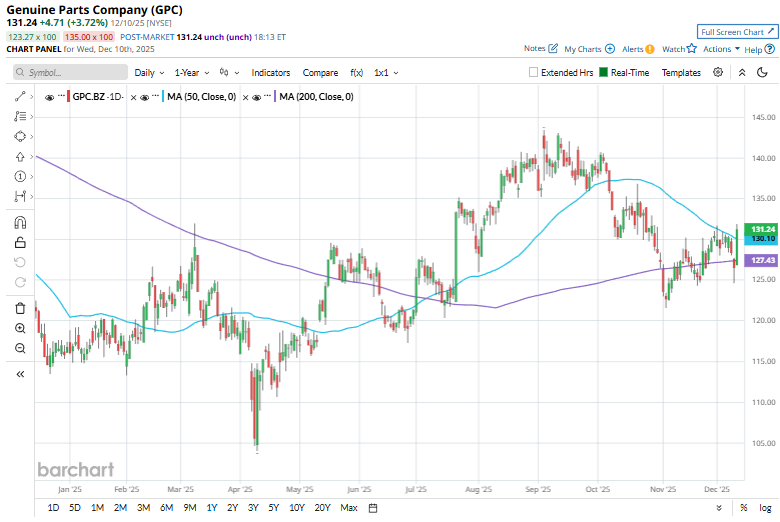
Task: Open the Indicators menu
Action: (270, 73)
